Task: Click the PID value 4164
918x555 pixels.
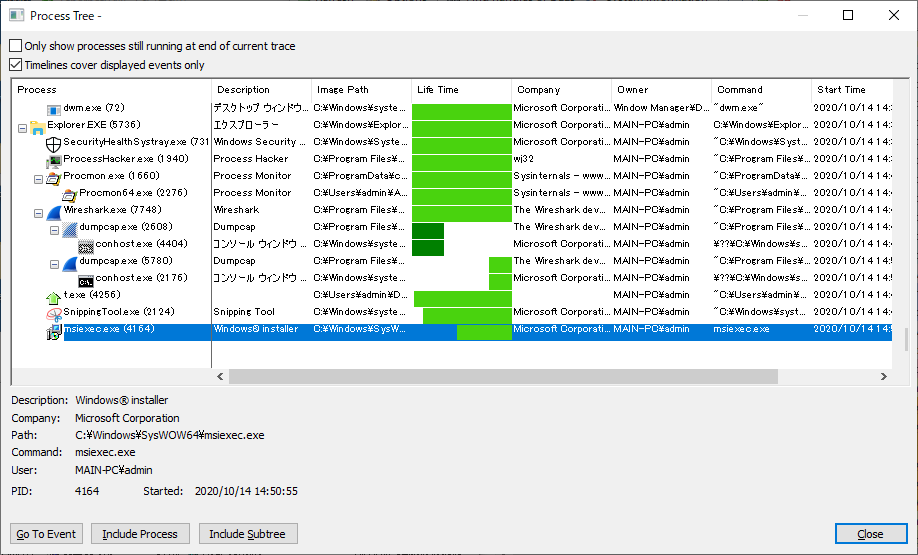Action: (87, 491)
